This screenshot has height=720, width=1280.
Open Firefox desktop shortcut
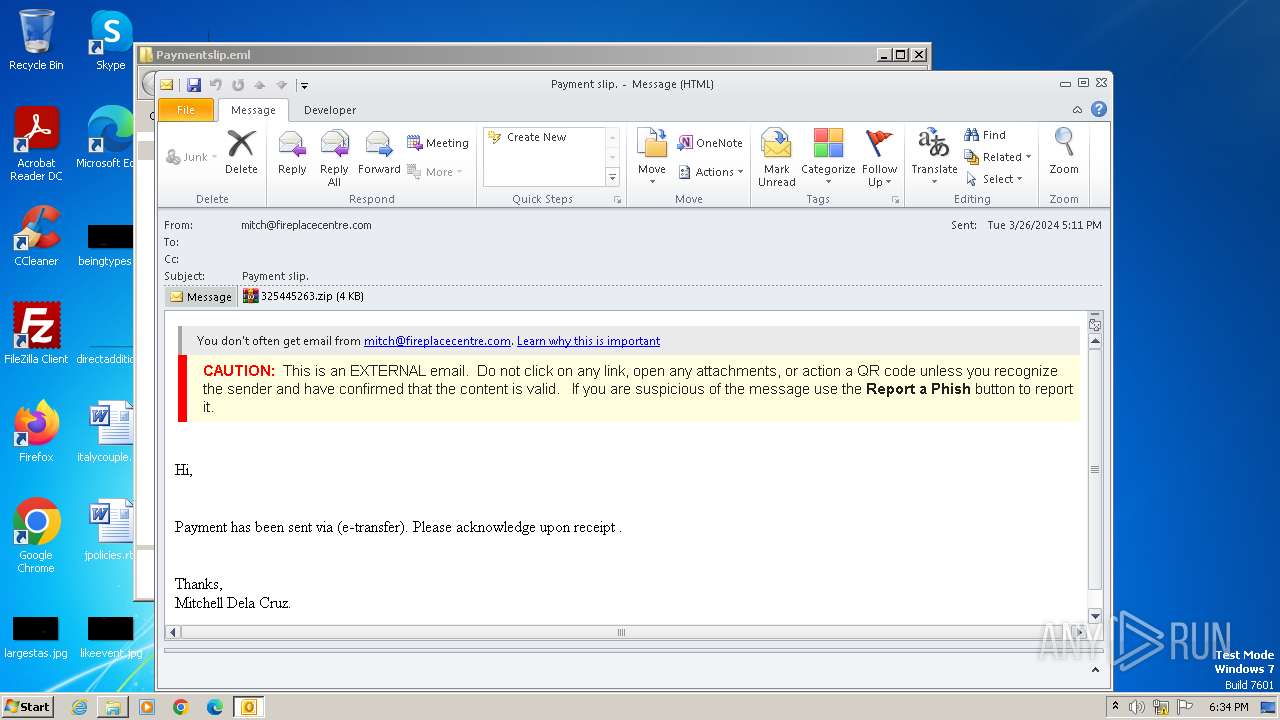(x=36, y=431)
